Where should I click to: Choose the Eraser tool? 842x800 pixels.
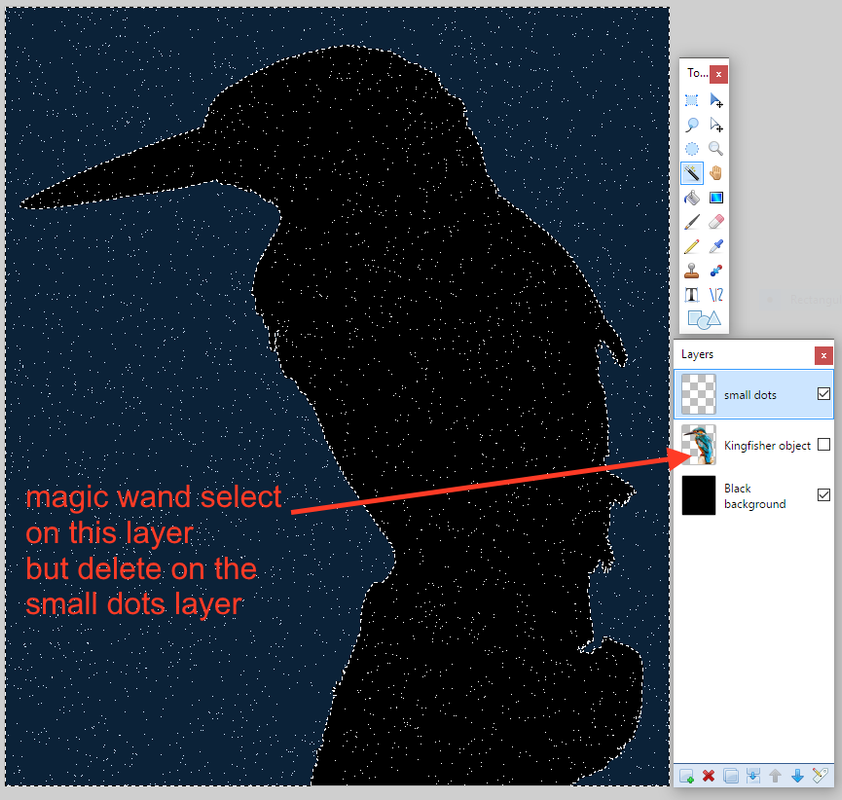(x=716, y=222)
